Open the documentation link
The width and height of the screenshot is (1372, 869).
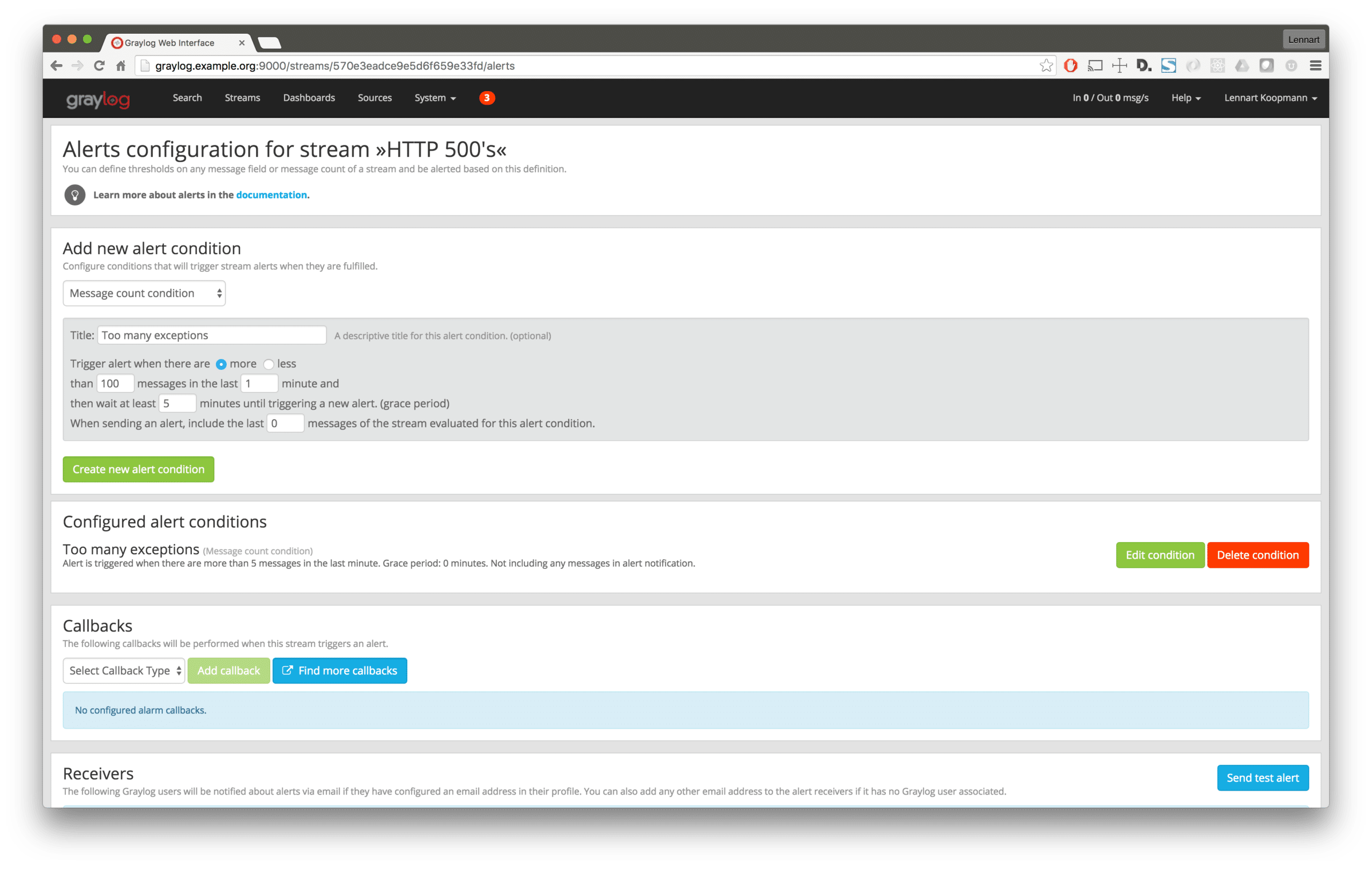pos(271,195)
